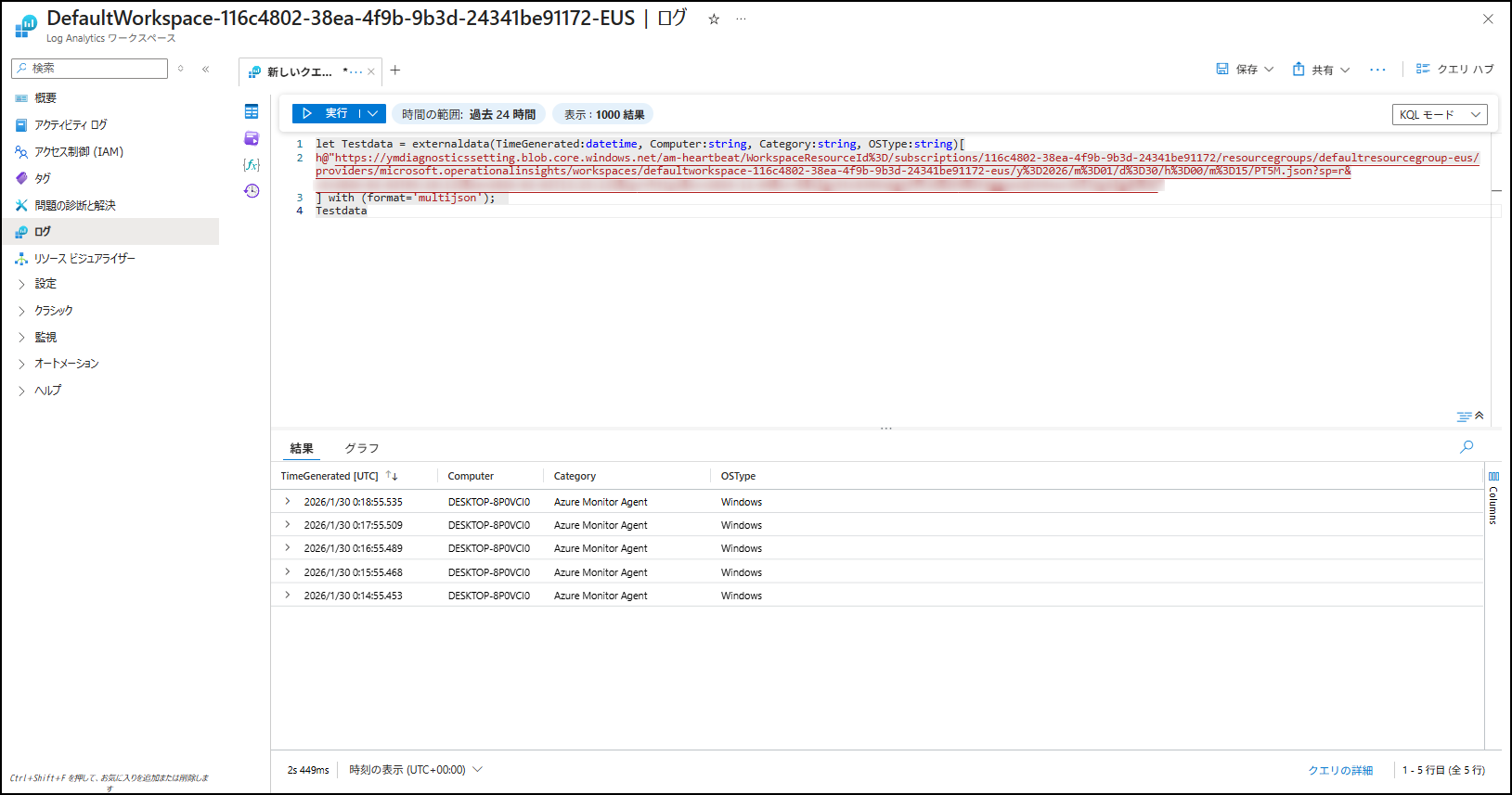
Task: Open the クエリの詳細 link
Action: click(1340, 770)
